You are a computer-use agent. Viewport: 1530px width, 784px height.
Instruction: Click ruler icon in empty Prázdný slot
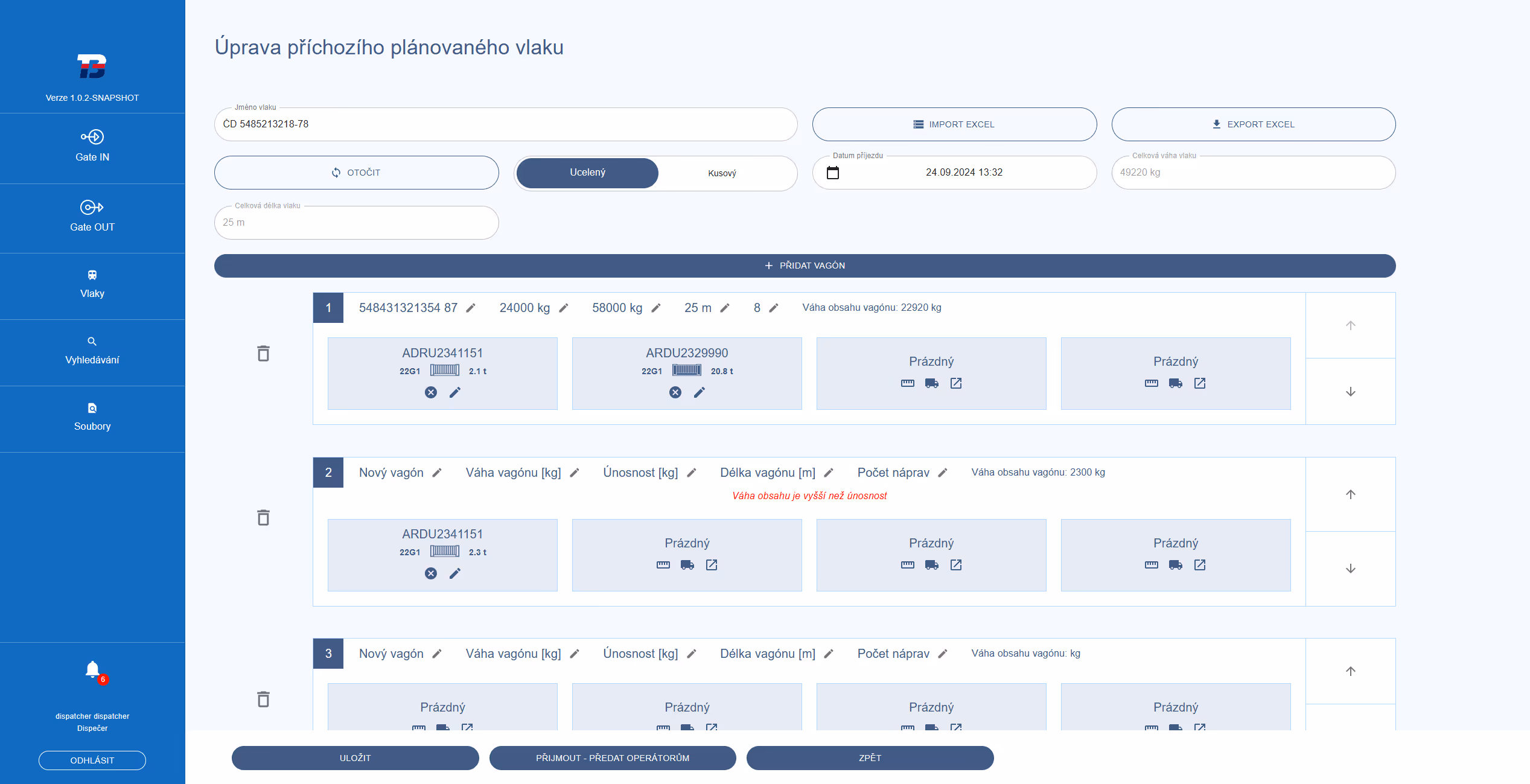(x=908, y=383)
